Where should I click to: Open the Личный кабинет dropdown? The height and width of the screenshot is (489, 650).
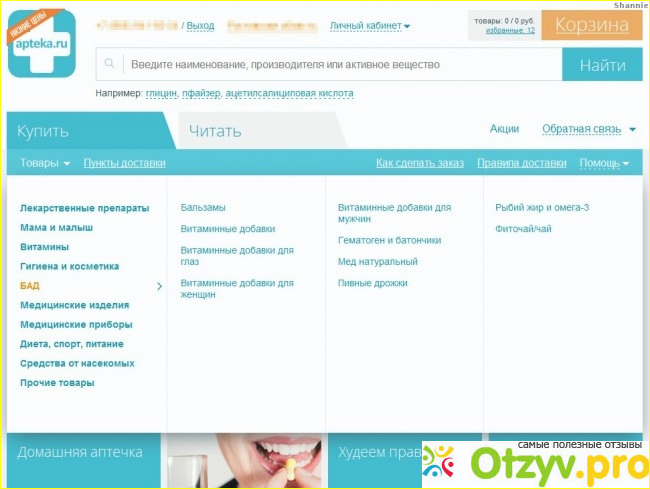tap(370, 26)
